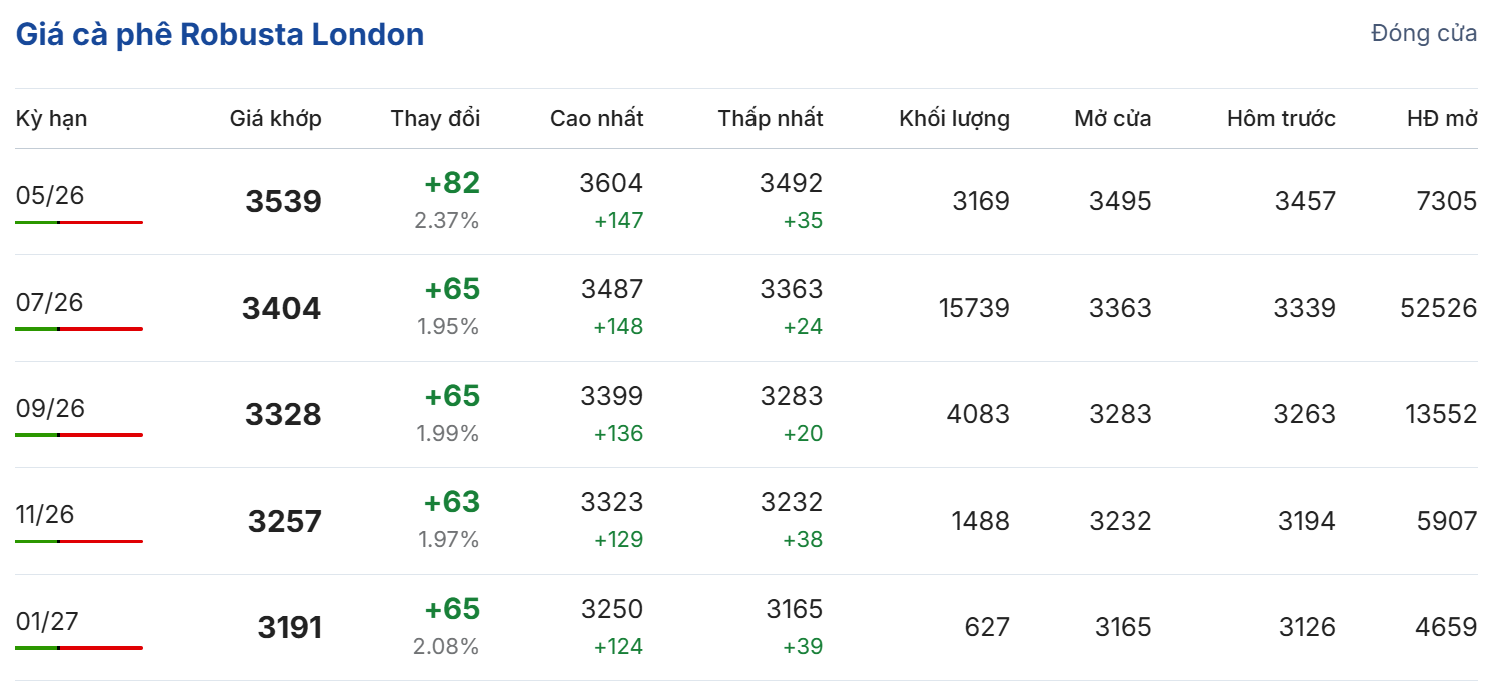This screenshot has width=1502, height=686.
Task: Click the price range bar under 05/26
Action: 79,222
